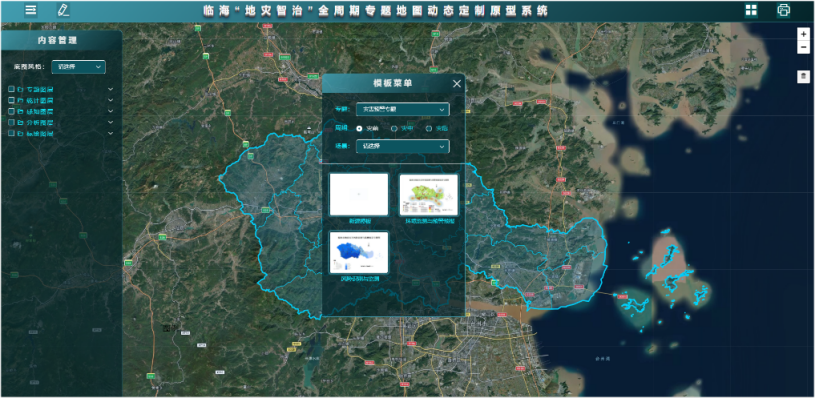Expand the last layer group chevron
This screenshot has width=815, height=399.
coord(110,134)
